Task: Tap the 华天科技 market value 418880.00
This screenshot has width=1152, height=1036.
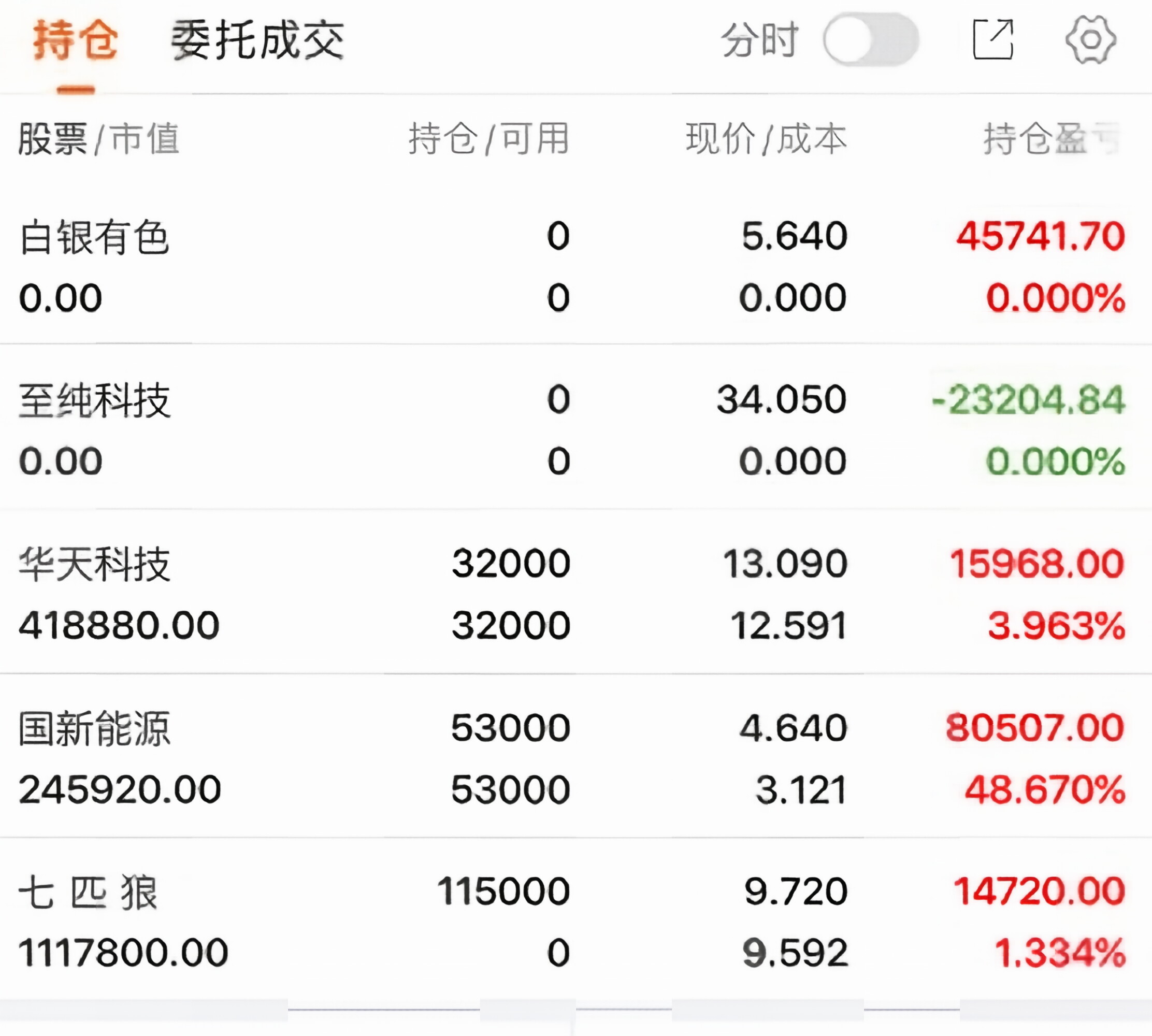Action: click(x=119, y=625)
